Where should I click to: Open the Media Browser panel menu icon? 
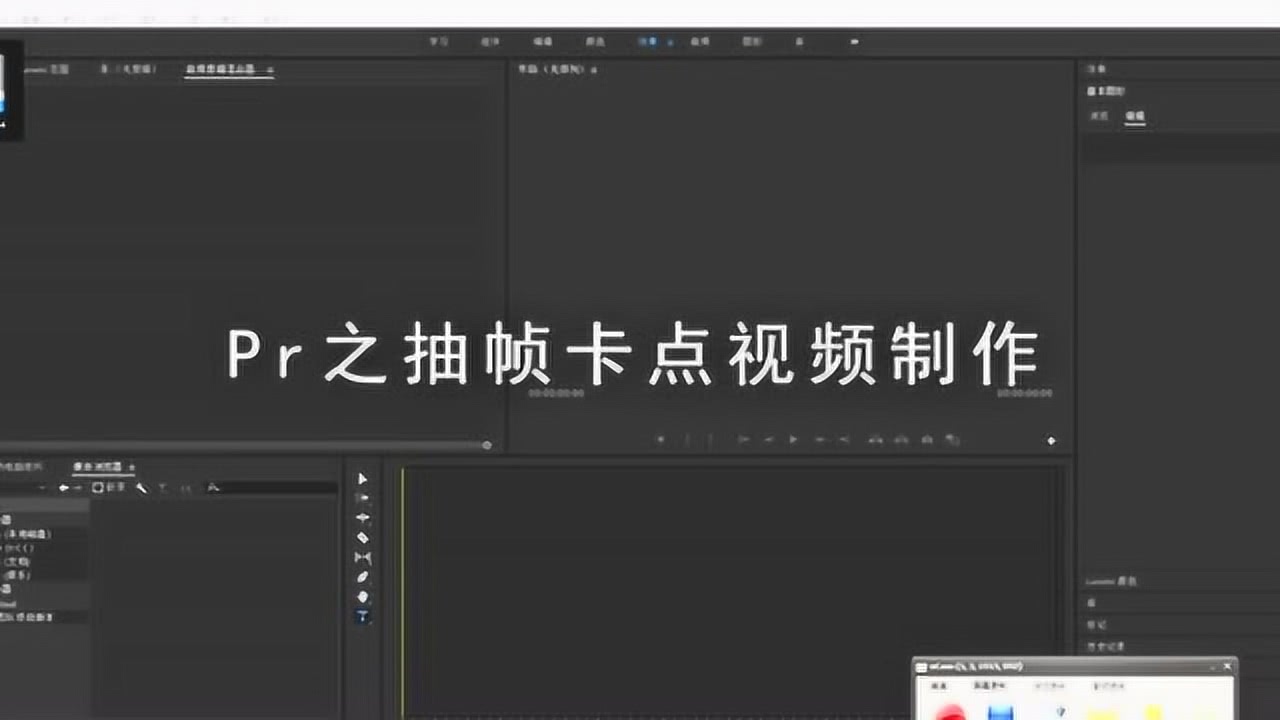(x=132, y=467)
